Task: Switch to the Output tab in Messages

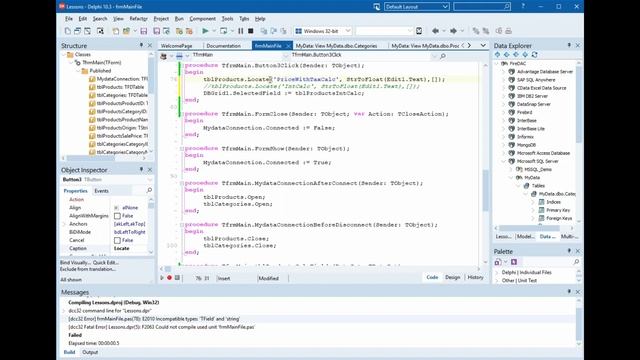Action: click(90, 352)
